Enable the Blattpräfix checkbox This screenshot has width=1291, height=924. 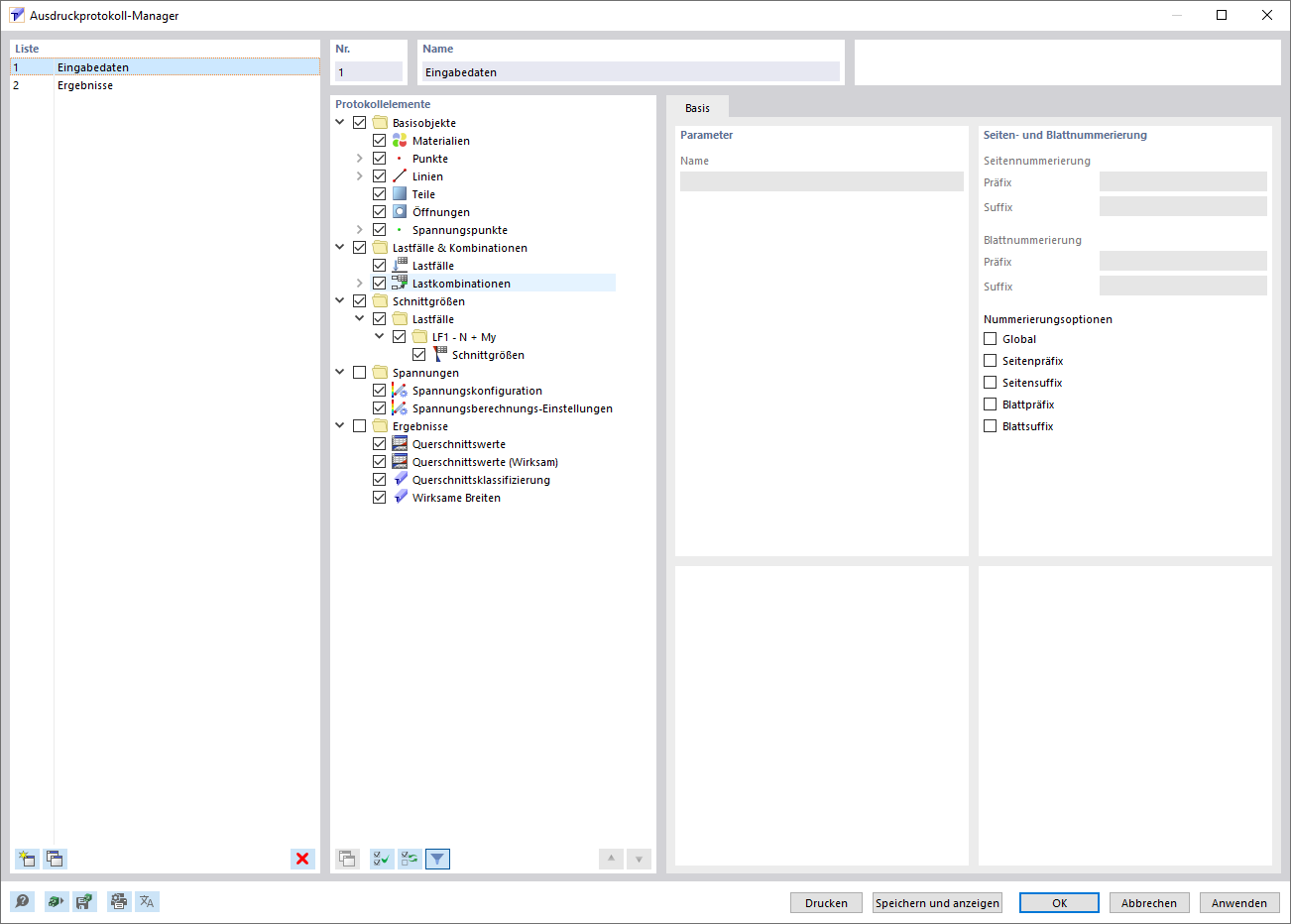pyautogui.click(x=990, y=404)
